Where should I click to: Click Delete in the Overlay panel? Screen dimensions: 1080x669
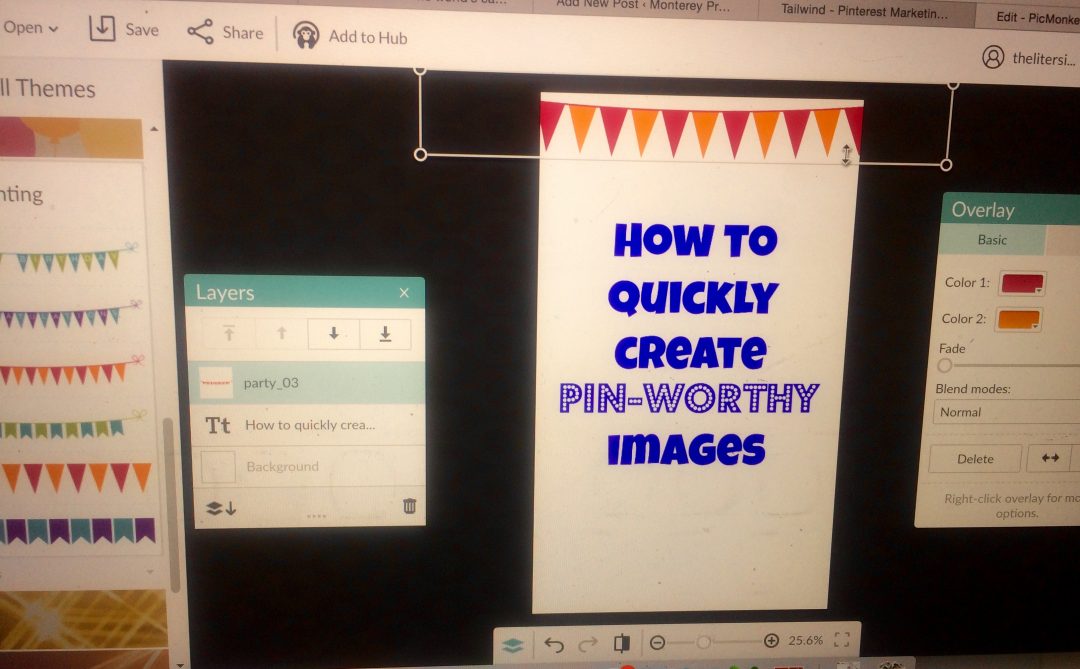(974, 459)
